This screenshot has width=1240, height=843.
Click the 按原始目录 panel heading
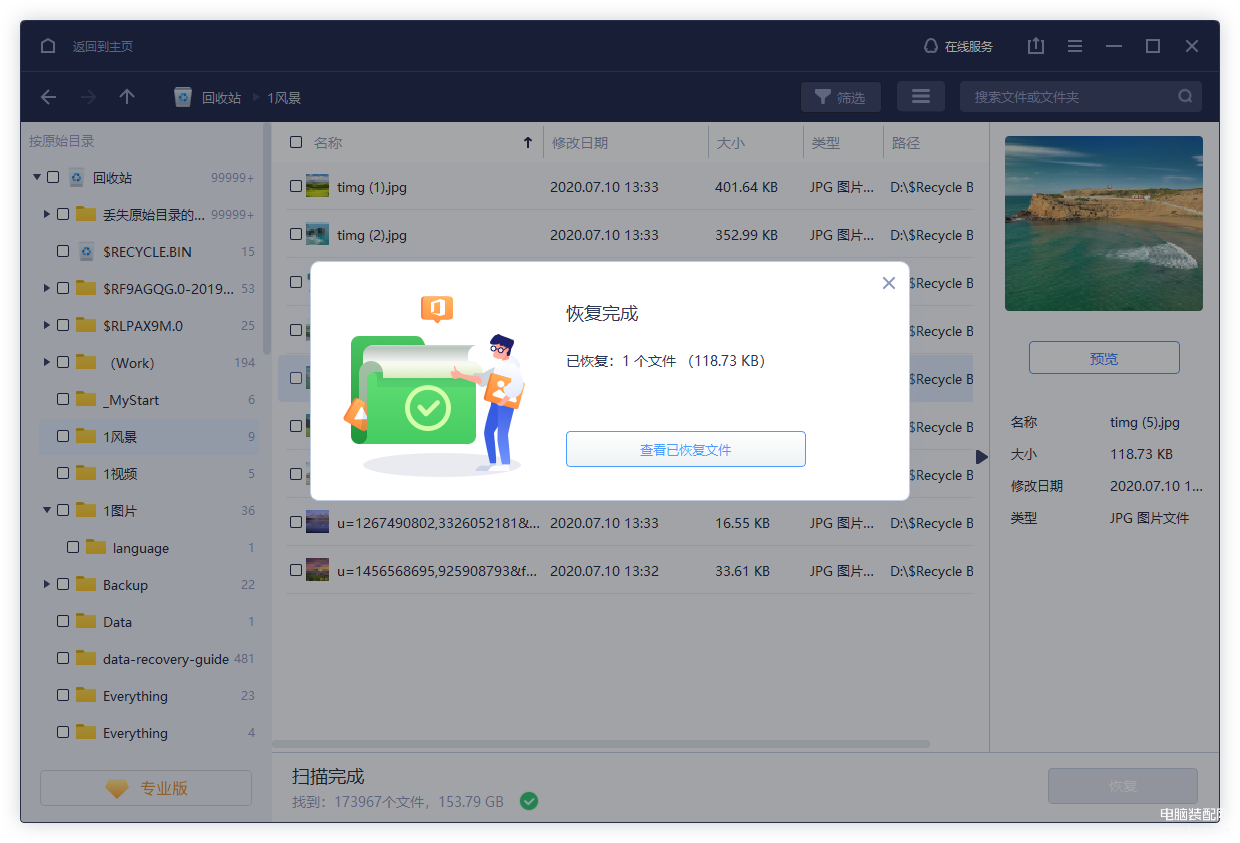[62, 141]
